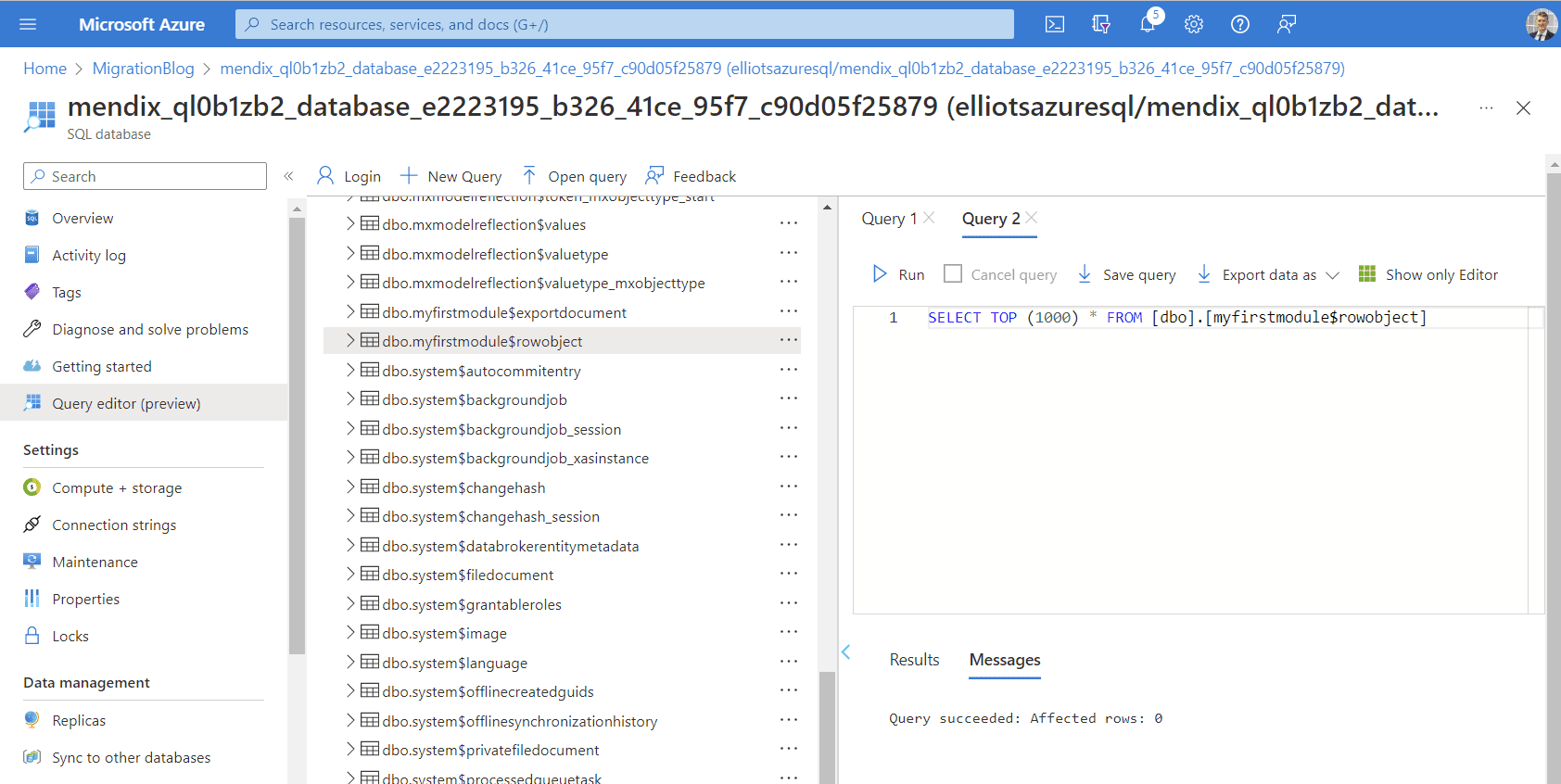Open Export data as dropdown
1561x784 pixels.
[1268, 274]
